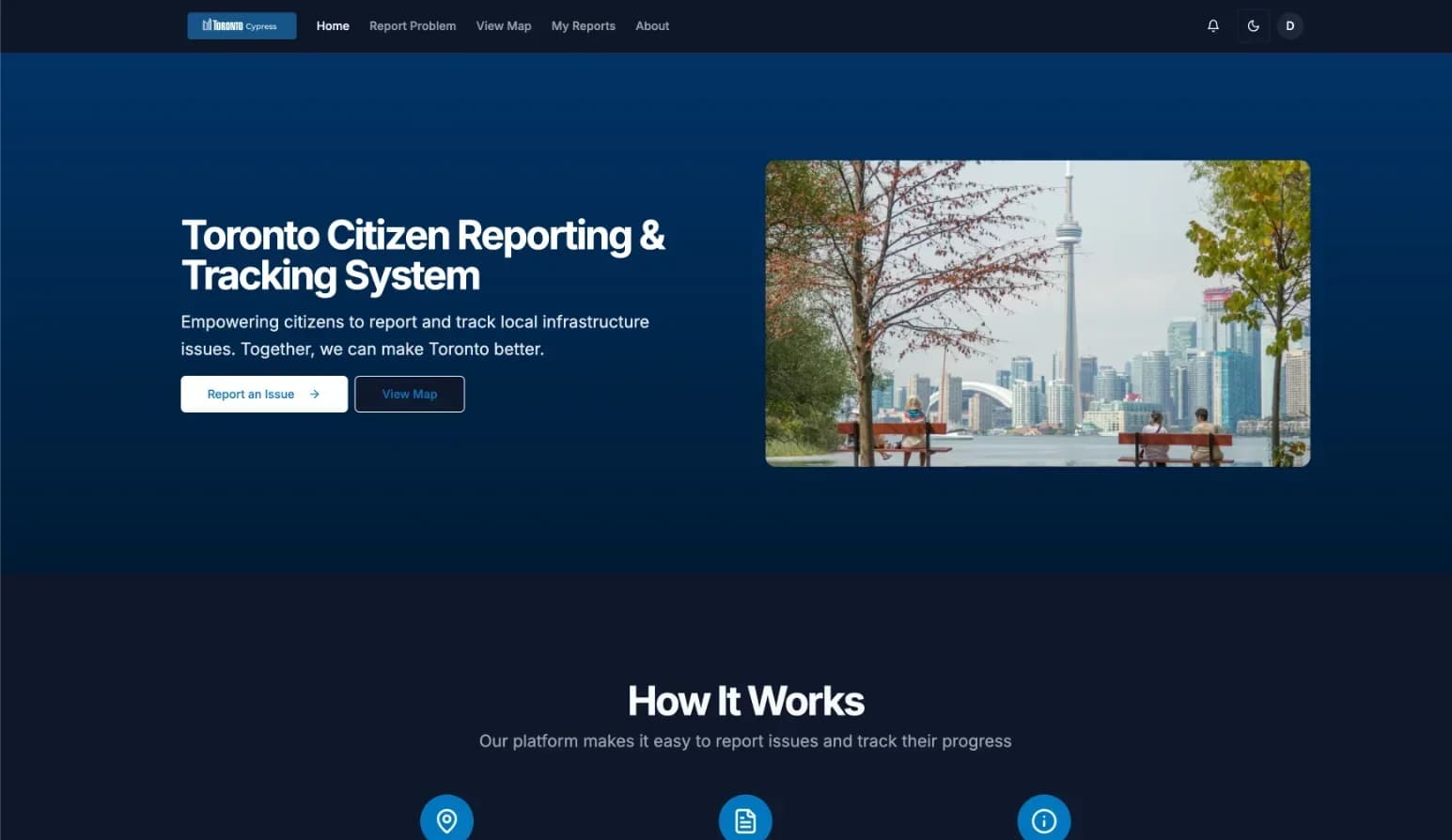Screen dimensions: 1452x840
Task: Toggle dark mode with the moon icon
Action: pyautogui.click(x=1253, y=25)
